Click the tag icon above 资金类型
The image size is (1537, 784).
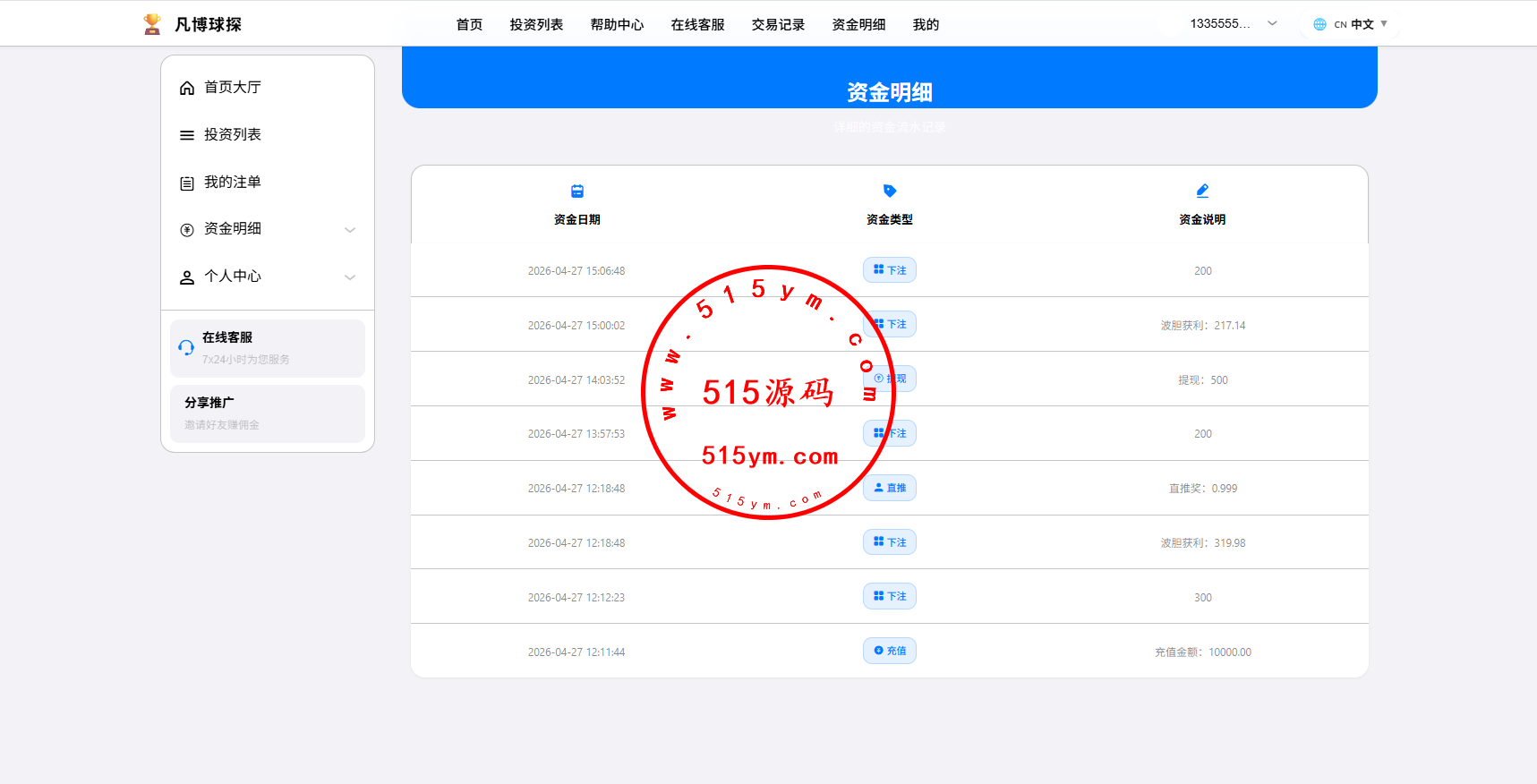pos(889,191)
